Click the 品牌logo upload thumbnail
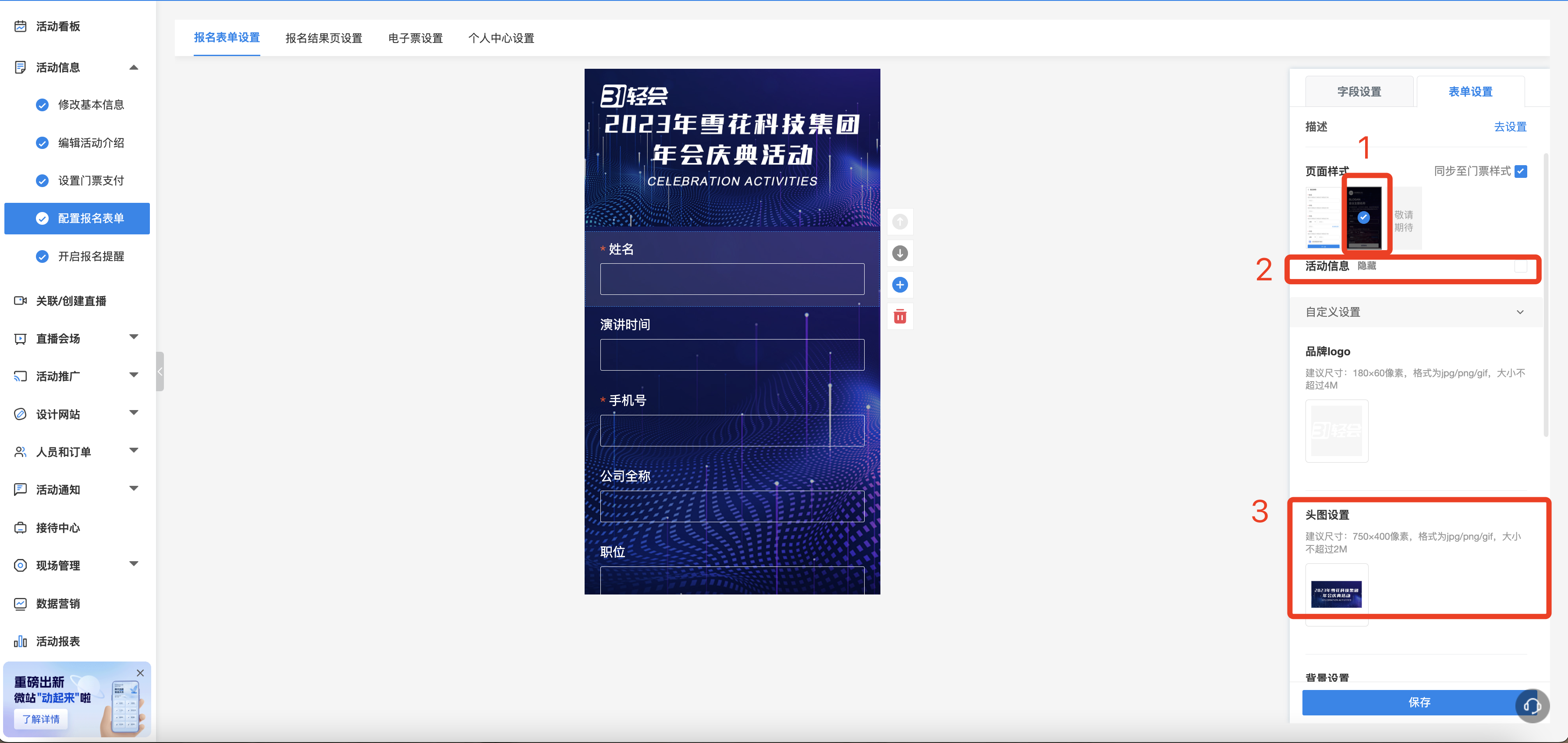 (1337, 431)
